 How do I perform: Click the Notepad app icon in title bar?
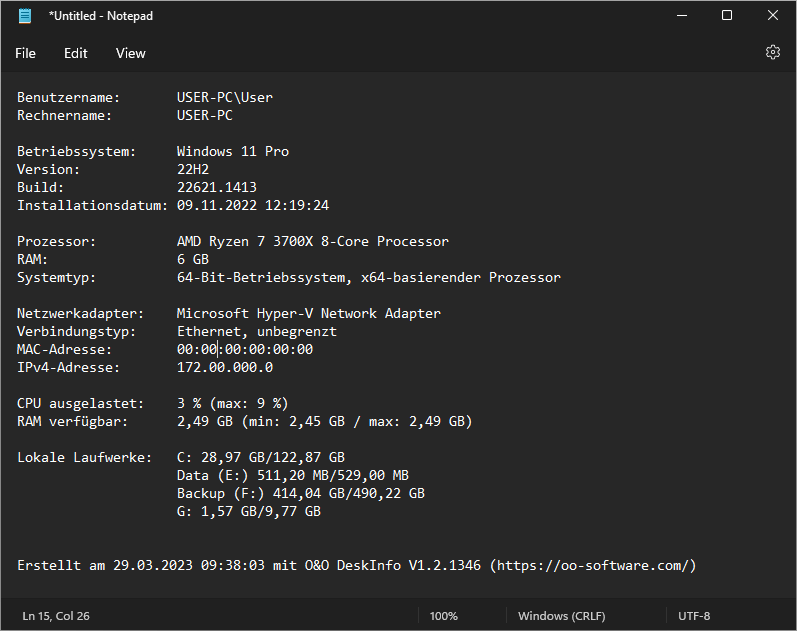pyautogui.click(x=25, y=16)
